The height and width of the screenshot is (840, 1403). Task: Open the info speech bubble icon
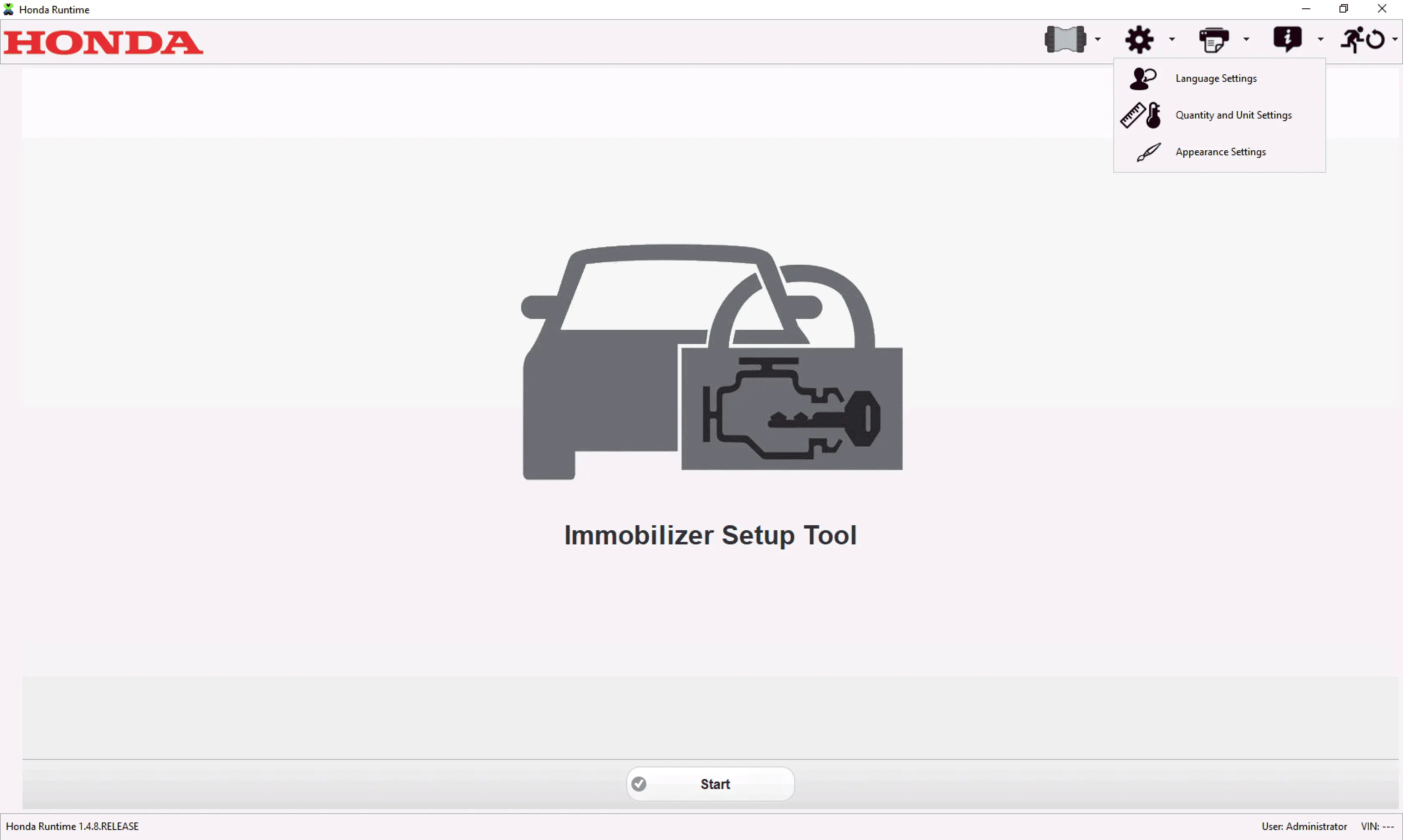(1288, 39)
